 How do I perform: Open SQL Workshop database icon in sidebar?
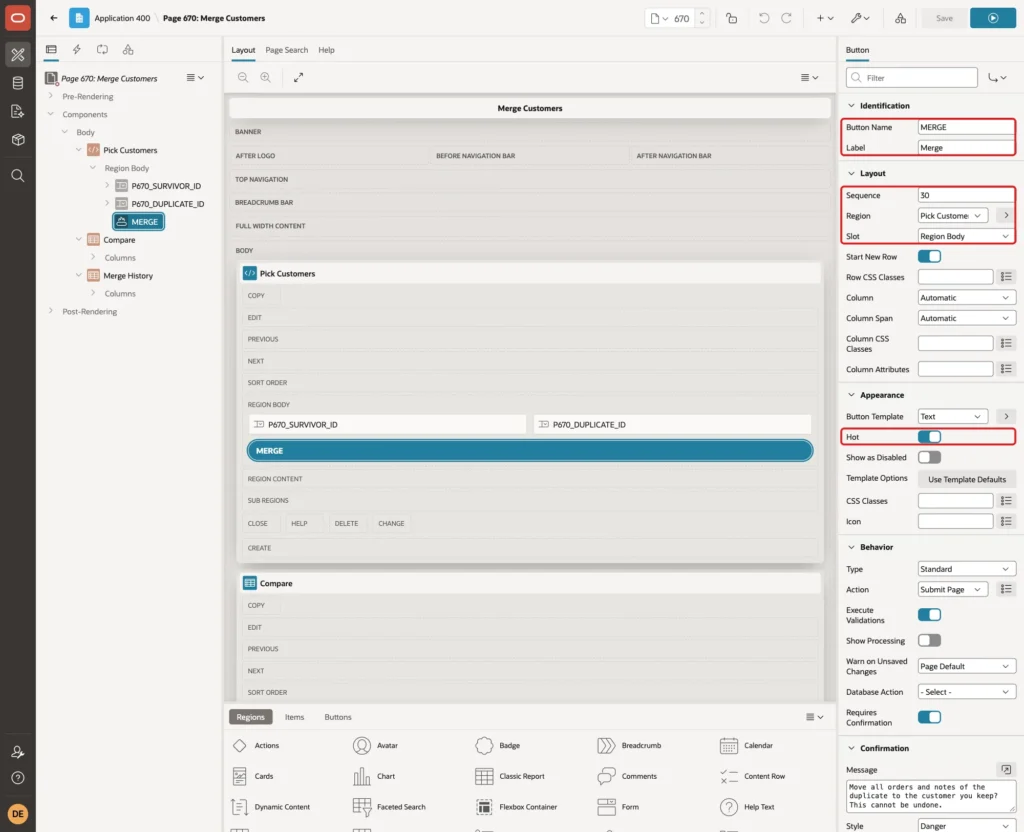(x=18, y=83)
